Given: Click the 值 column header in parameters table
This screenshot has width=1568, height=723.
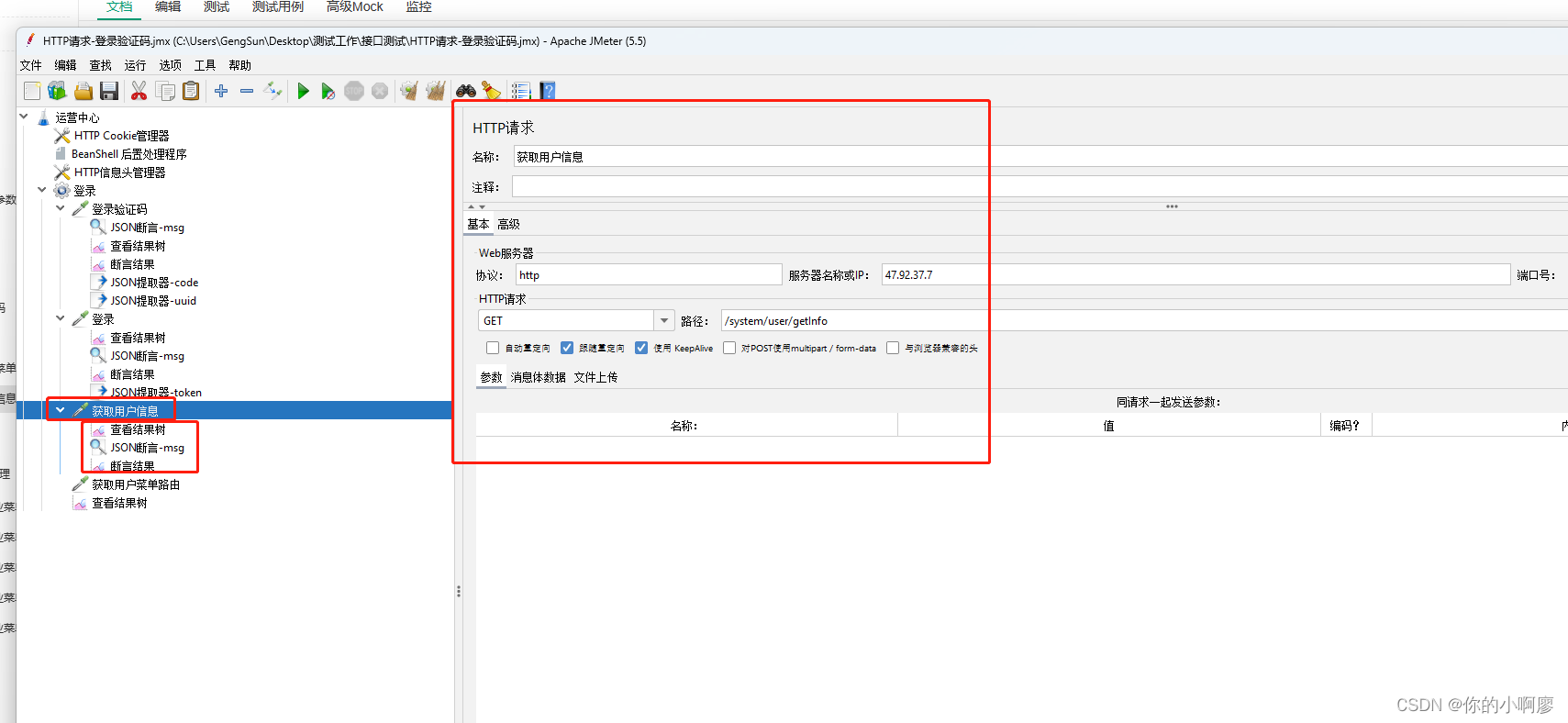Looking at the screenshot, I should (x=1108, y=426).
